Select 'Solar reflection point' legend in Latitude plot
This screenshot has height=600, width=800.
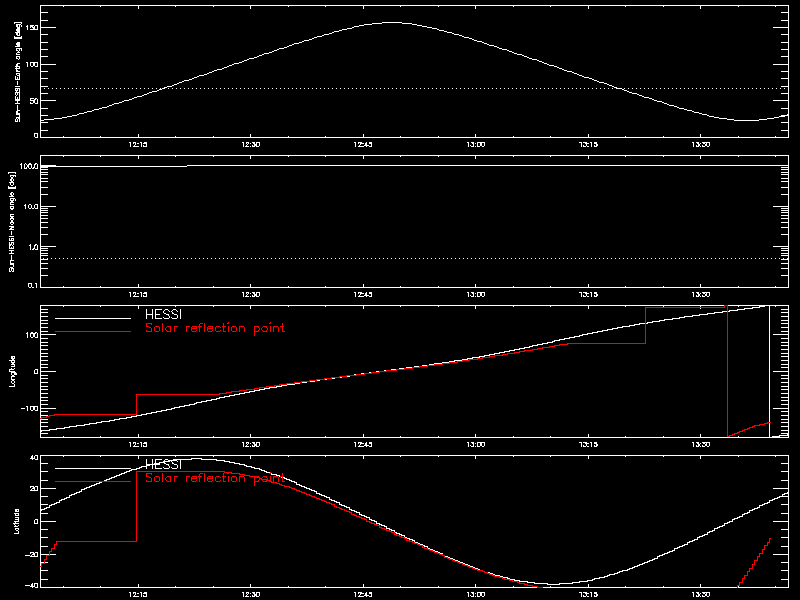click(x=215, y=478)
